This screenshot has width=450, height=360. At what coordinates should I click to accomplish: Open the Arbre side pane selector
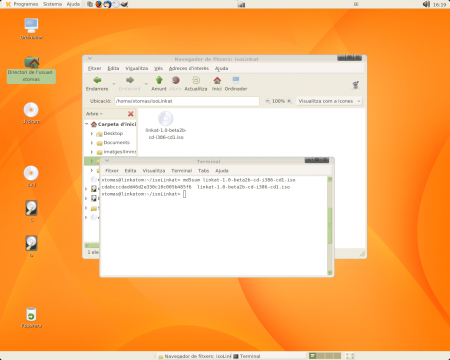click(94, 114)
